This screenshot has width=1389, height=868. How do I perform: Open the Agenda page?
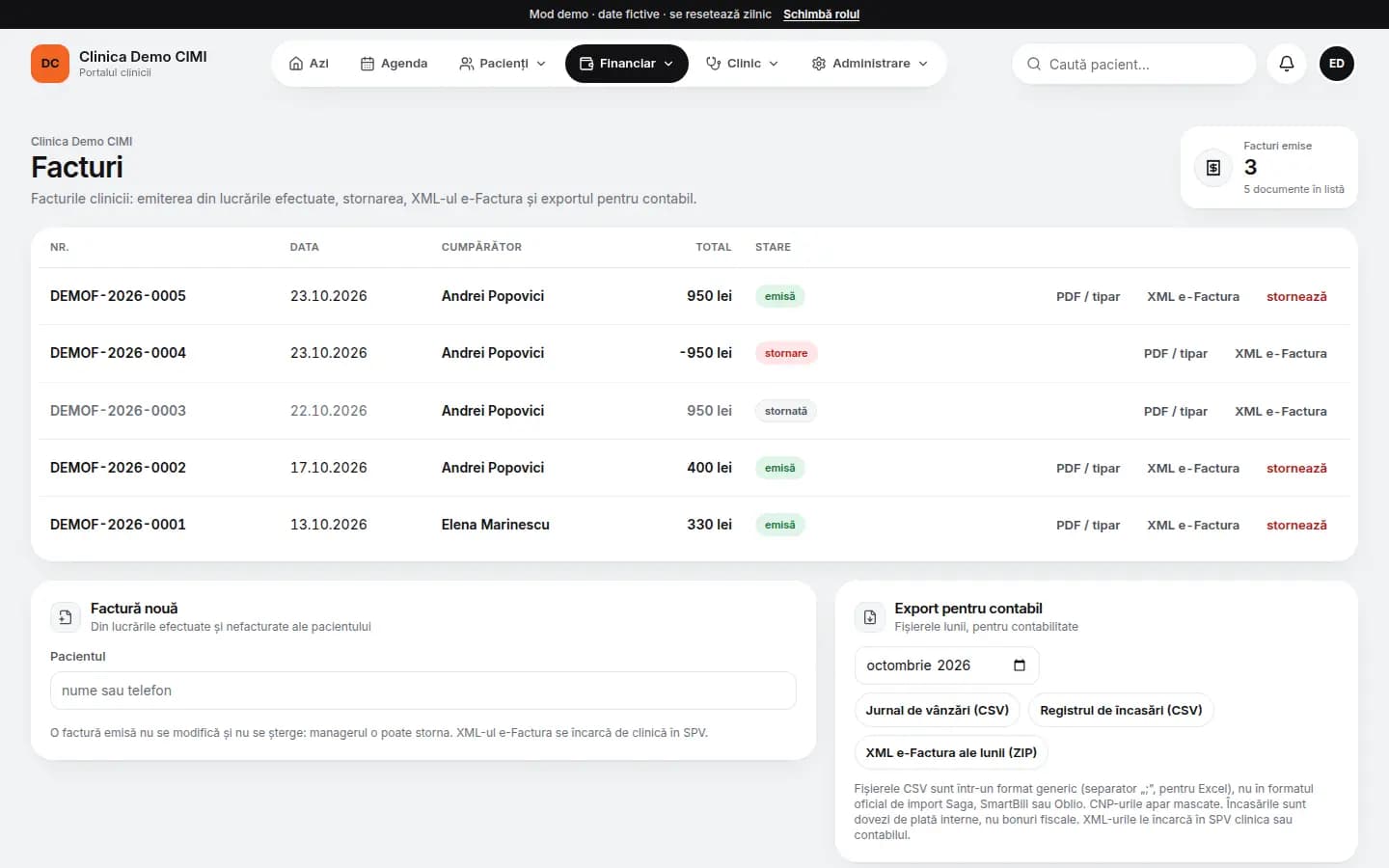pyautogui.click(x=394, y=64)
